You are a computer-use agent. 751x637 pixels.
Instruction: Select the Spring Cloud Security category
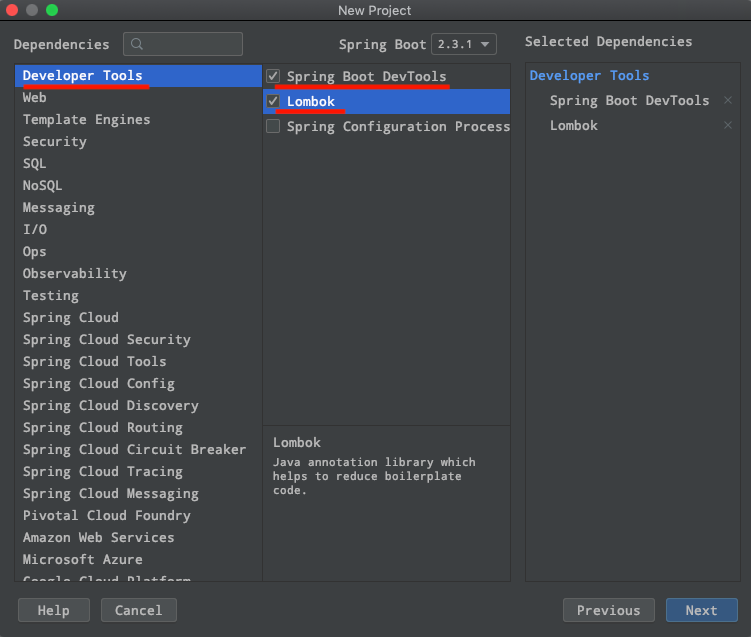click(138, 340)
